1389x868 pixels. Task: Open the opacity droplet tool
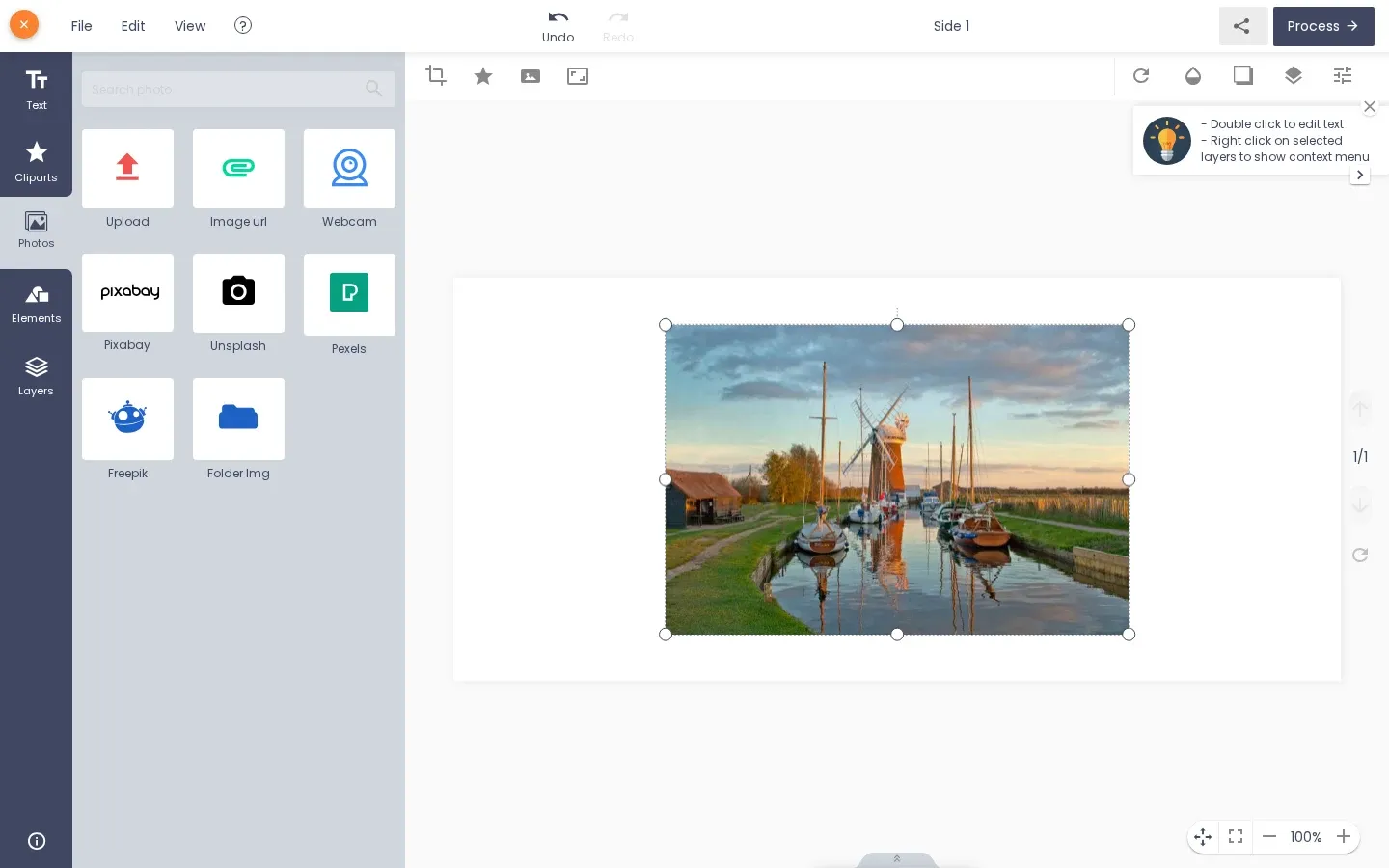pyautogui.click(x=1193, y=75)
